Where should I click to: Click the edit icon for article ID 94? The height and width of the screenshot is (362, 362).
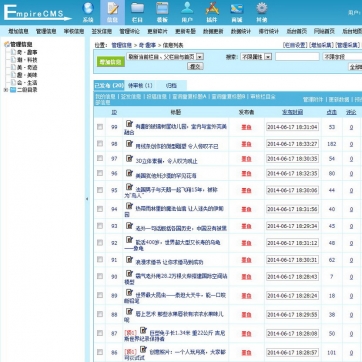[129, 206]
